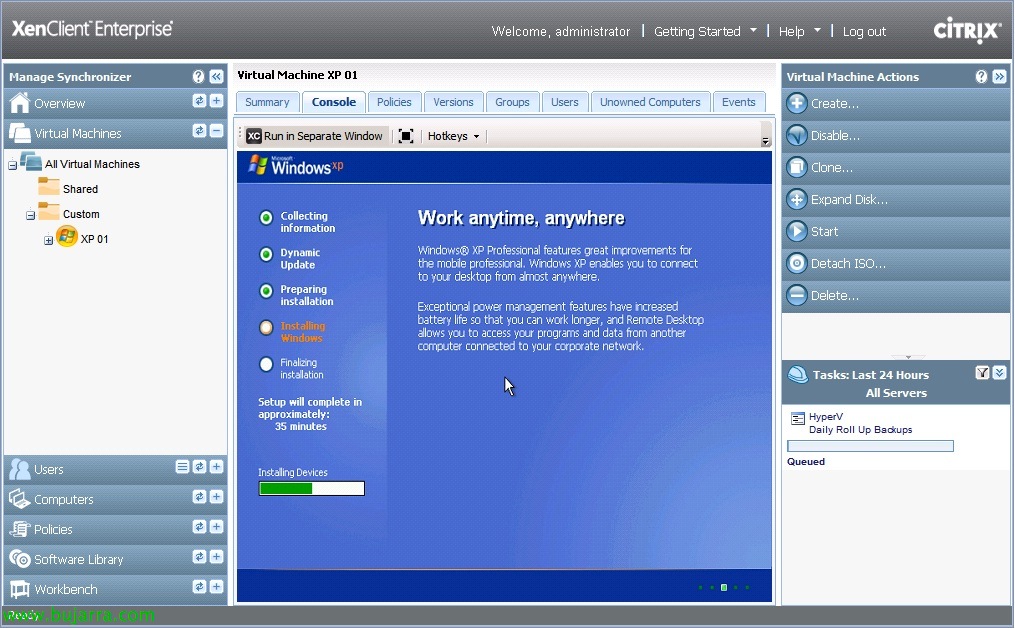Refresh the Users section
The height and width of the screenshot is (628, 1015).
199,467
